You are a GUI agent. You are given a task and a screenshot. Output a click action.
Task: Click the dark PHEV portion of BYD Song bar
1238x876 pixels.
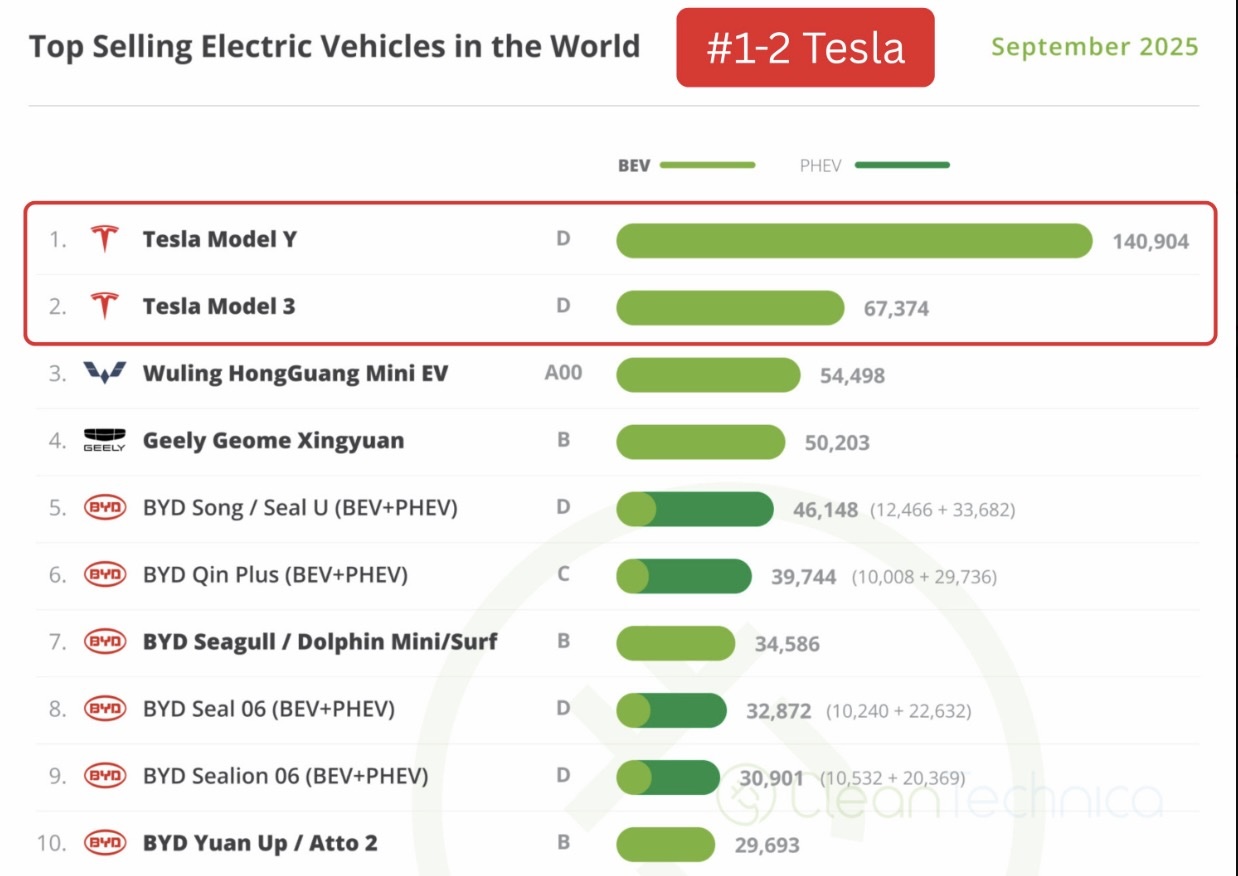tap(714, 509)
